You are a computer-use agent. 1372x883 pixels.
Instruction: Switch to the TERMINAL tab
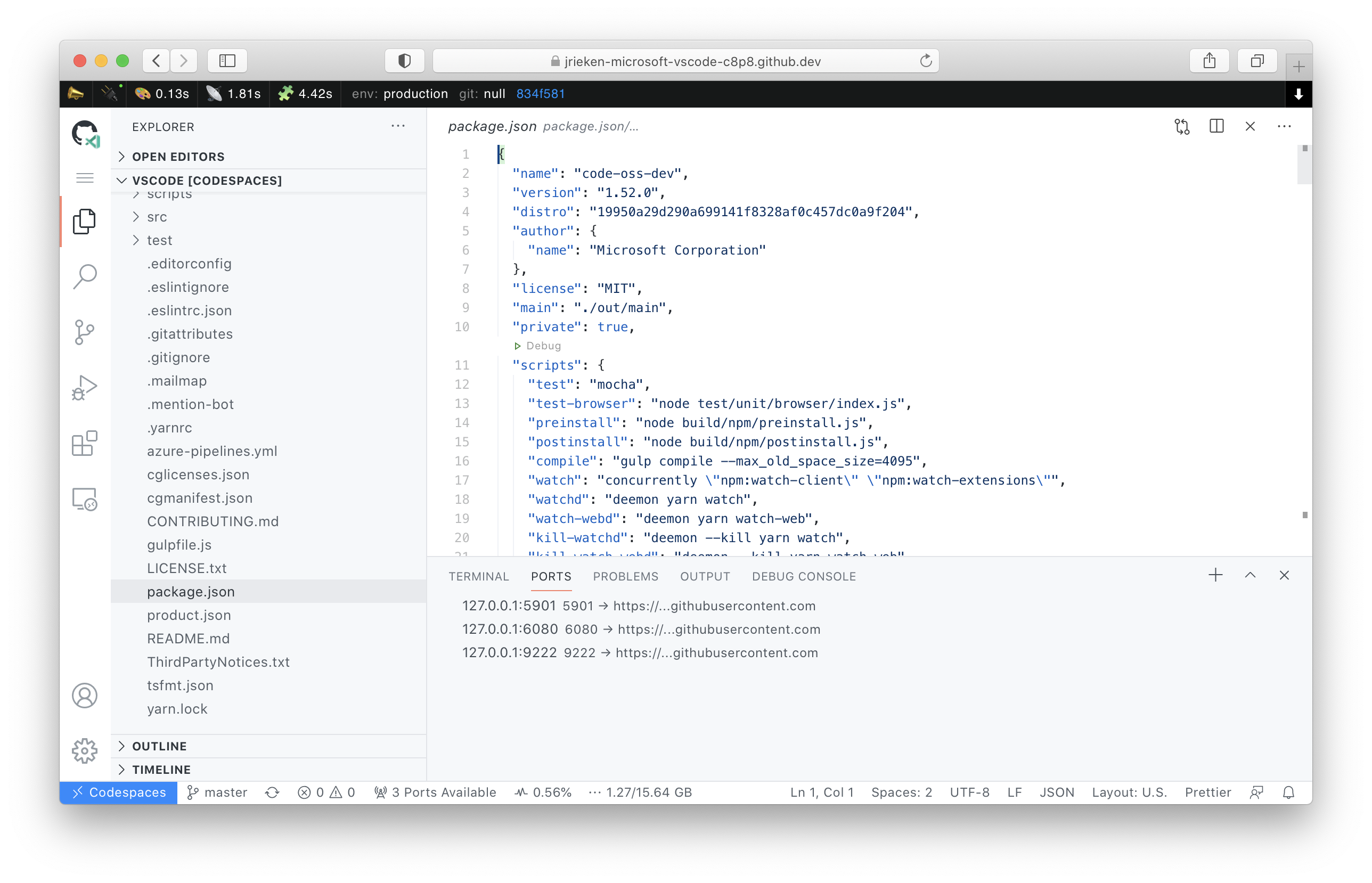click(x=479, y=576)
